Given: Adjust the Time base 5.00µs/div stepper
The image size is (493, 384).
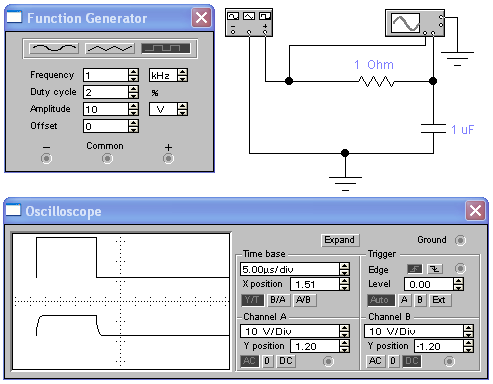Looking at the screenshot, I should tap(344, 269).
